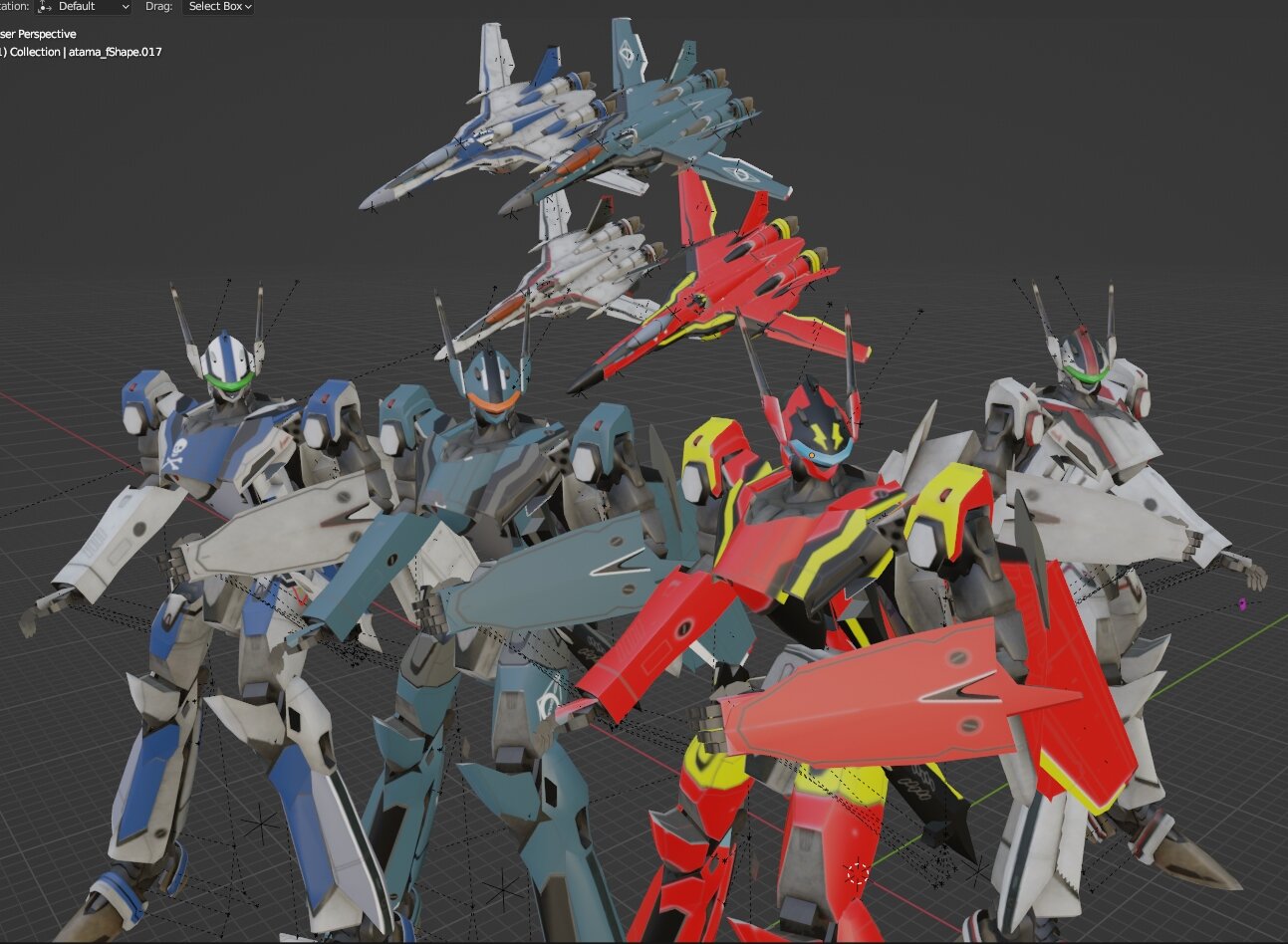Select the white robot's head on the right
The width and height of the screenshot is (1288, 944).
pyautogui.click(x=1085, y=359)
